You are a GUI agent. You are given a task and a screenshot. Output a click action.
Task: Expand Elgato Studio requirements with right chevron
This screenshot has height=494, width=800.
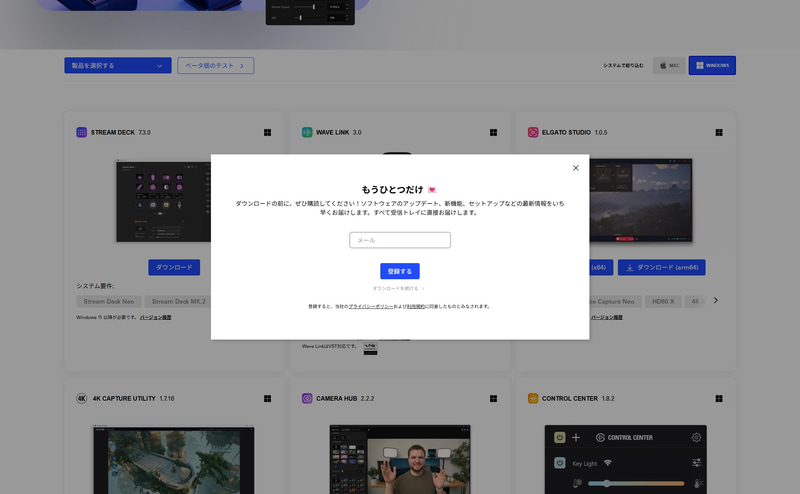(x=716, y=301)
